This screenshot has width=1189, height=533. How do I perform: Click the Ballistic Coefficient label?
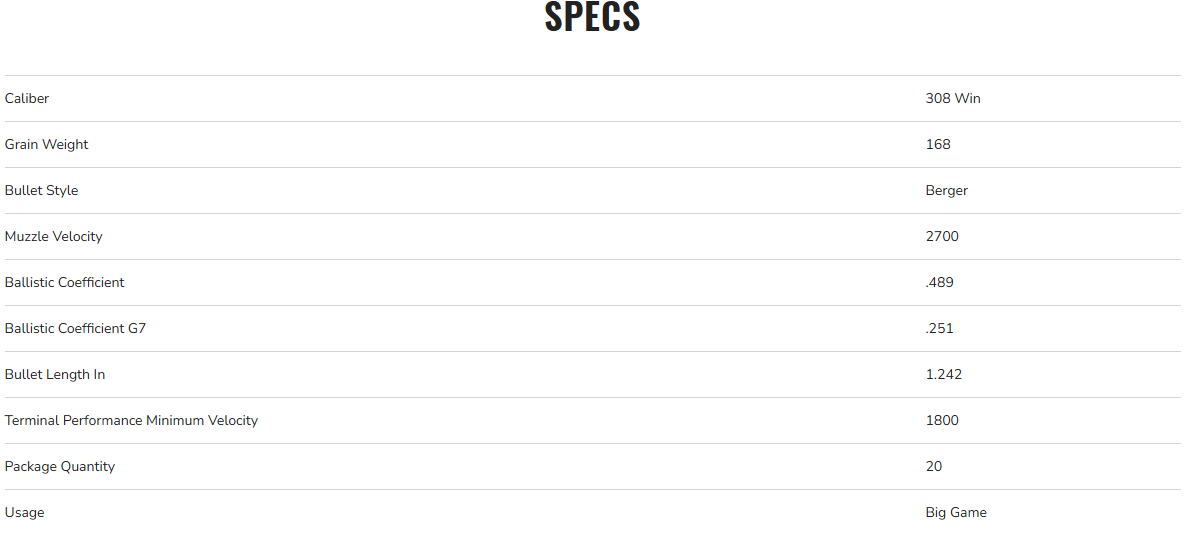pos(64,283)
